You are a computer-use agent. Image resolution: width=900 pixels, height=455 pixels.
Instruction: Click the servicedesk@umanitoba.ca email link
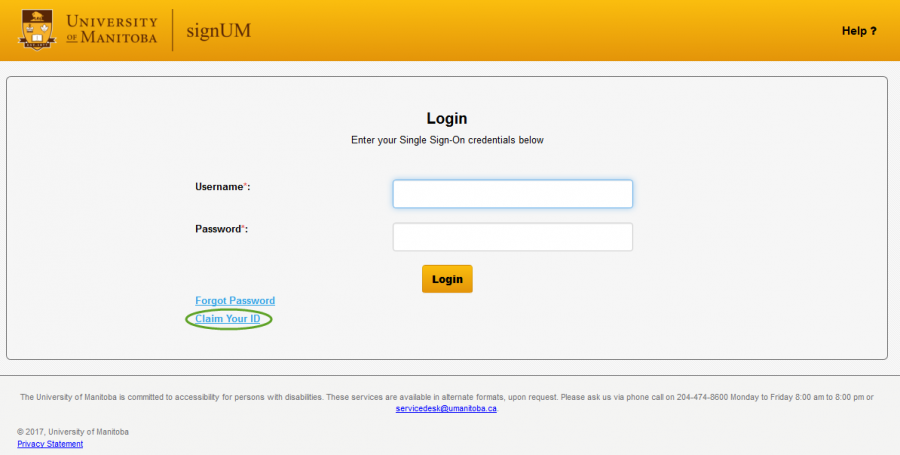tap(446, 408)
